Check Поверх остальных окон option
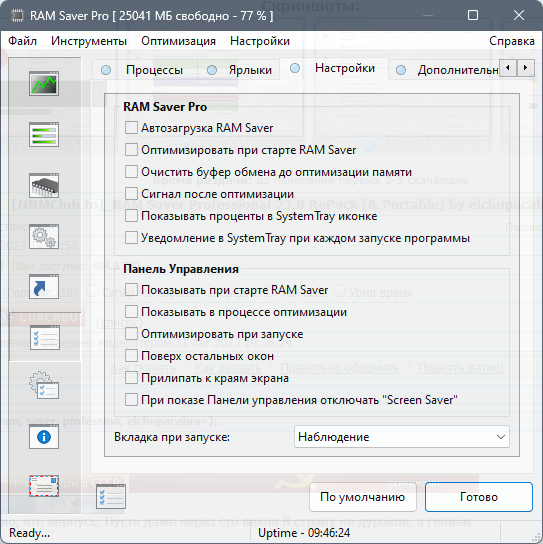Viewport: 543px width, 544px height. pyautogui.click(x=131, y=356)
